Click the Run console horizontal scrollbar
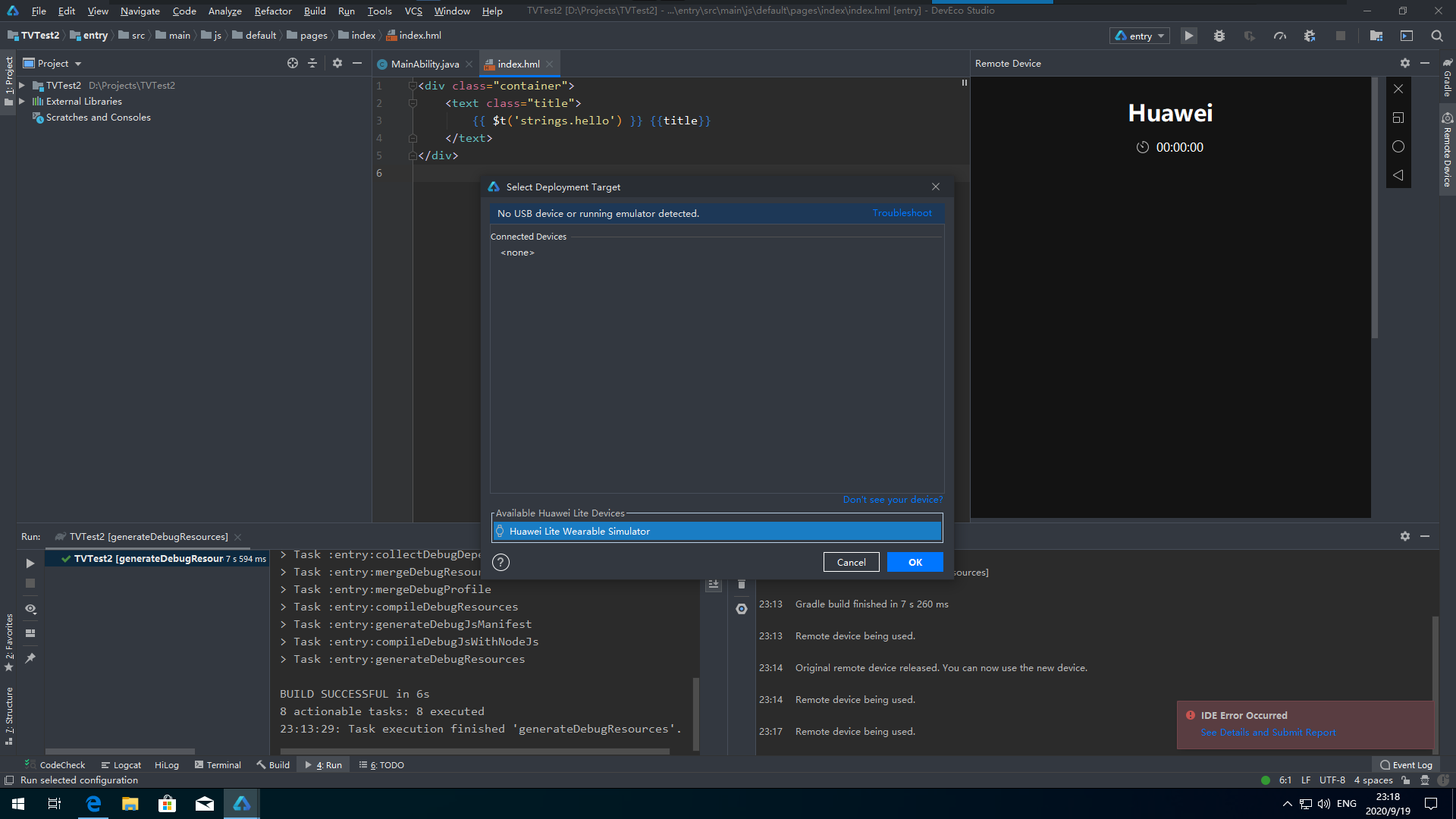The image size is (1456, 819). click(x=474, y=752)
